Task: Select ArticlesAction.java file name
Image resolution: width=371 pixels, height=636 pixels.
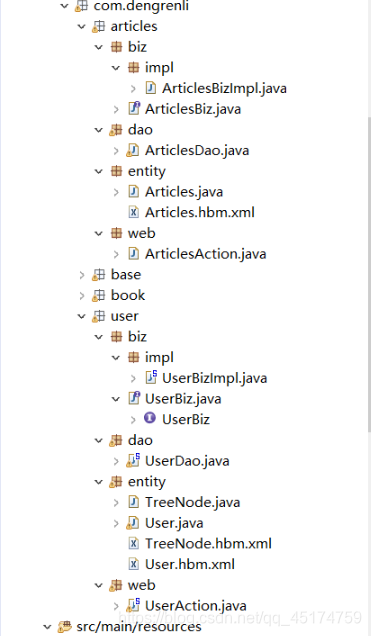Action: click(x=206, y=254)
